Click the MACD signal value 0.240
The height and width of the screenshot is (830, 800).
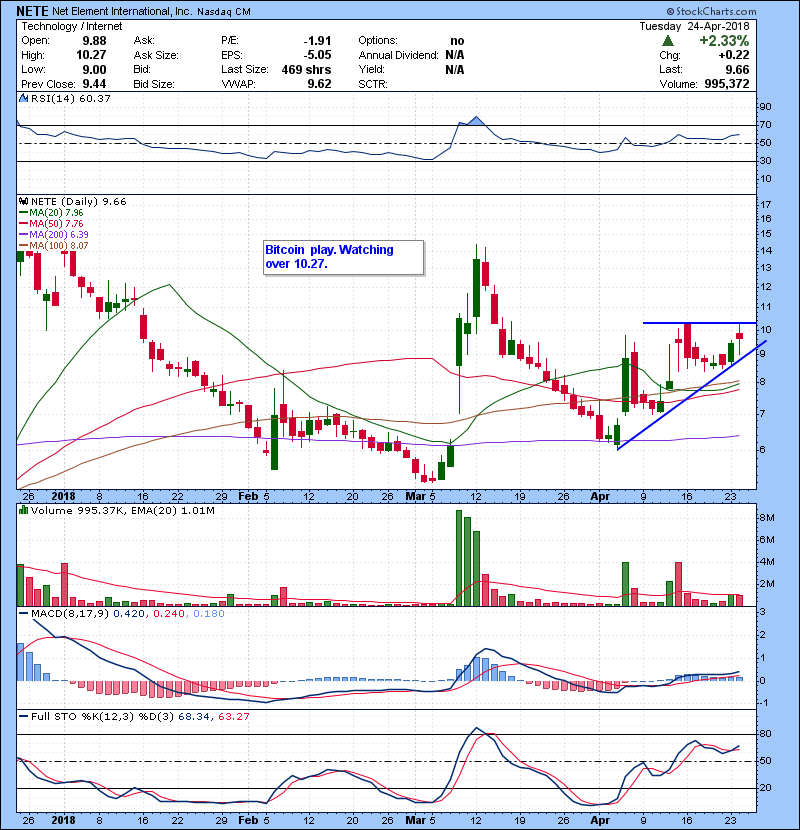[x=169, y=614]
